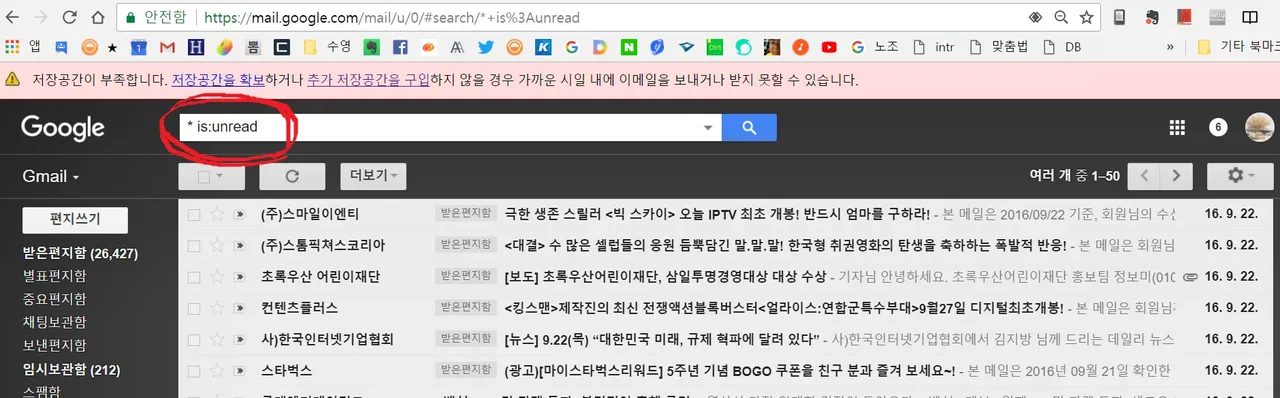Image resolution: width=1280 pixels, height=398 pixels.
Task: Open the green Dict bookmark
Action: coord(715,46)
